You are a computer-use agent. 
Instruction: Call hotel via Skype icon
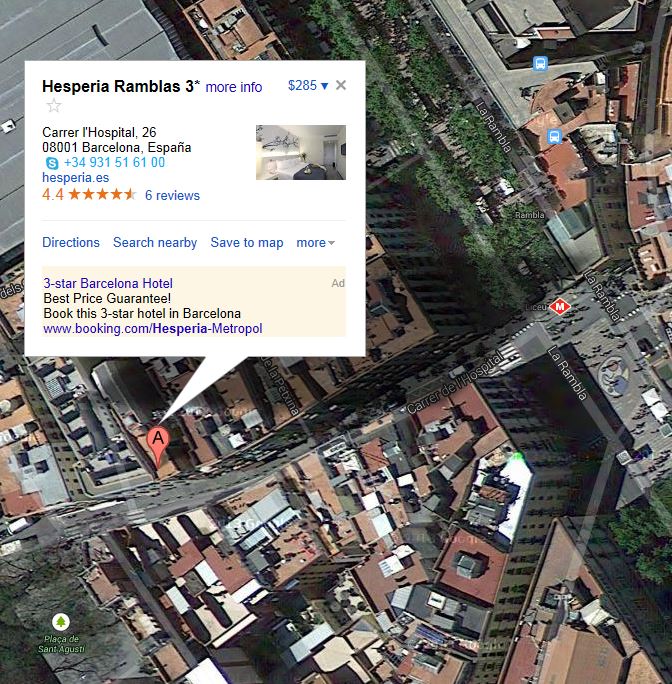coord(52,163)
